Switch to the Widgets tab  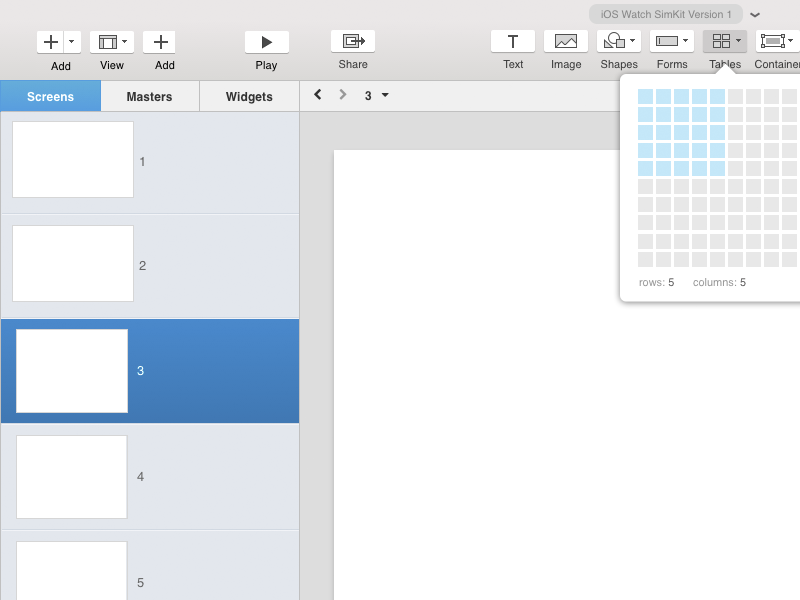tap(249, 97)
